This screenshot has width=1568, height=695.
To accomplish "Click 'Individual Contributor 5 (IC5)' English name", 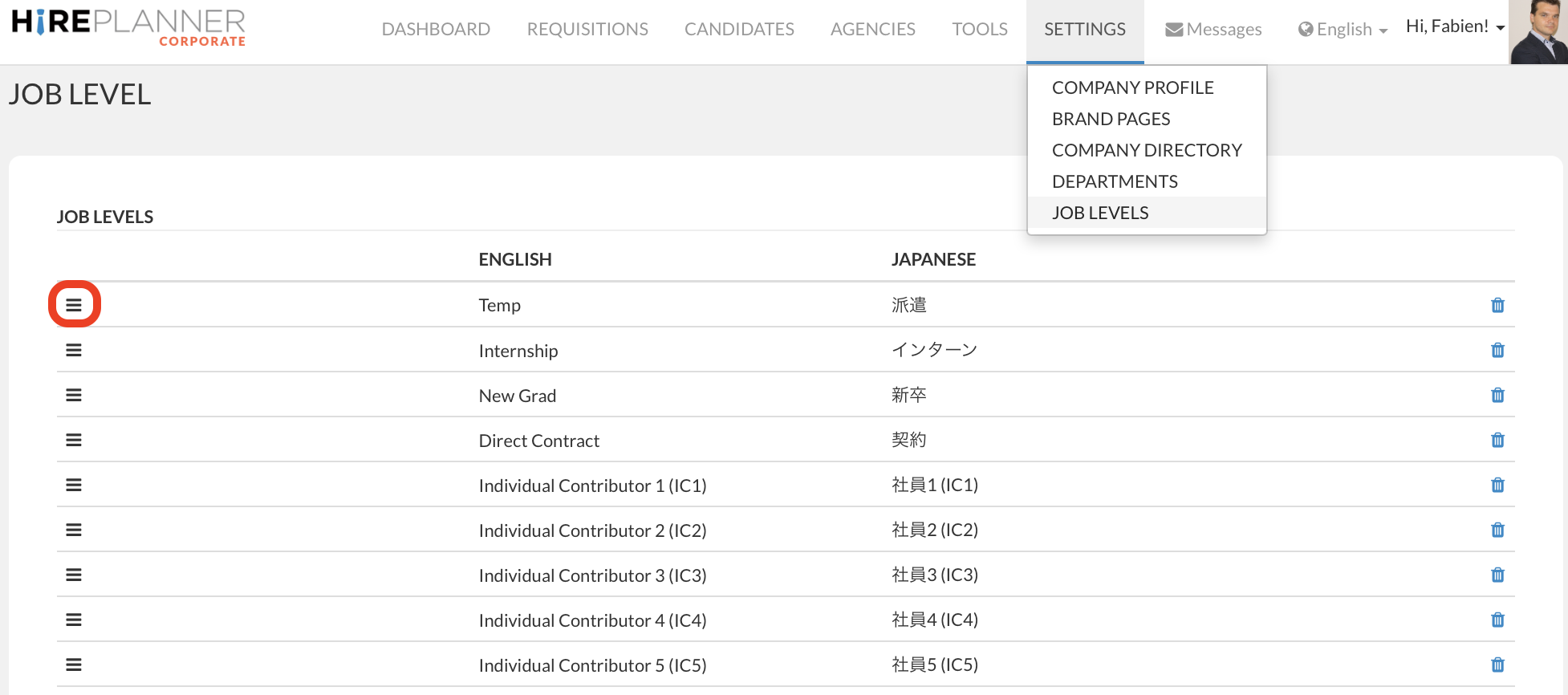I will tap(592, 665).
